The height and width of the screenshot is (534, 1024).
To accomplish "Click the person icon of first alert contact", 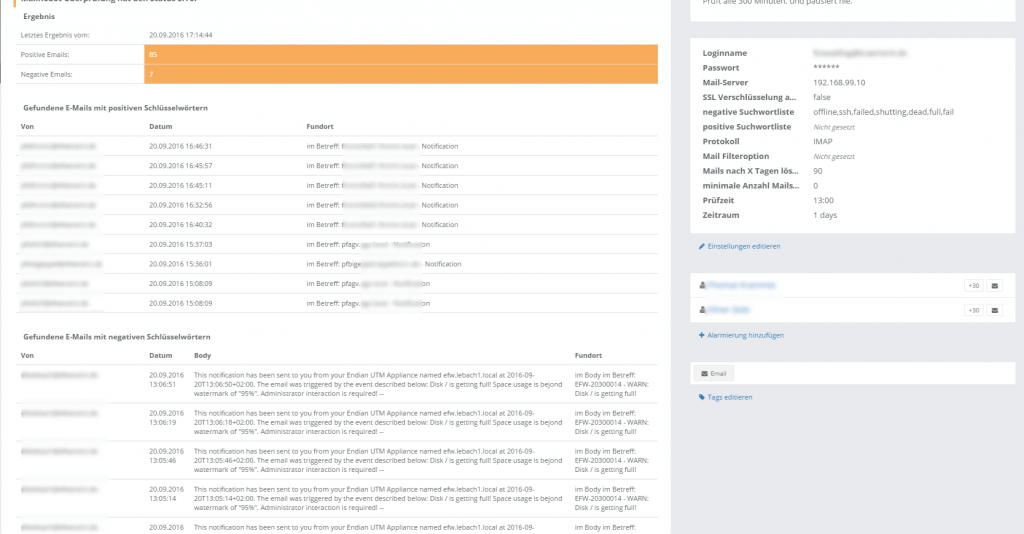I will (x=704, y=285).
